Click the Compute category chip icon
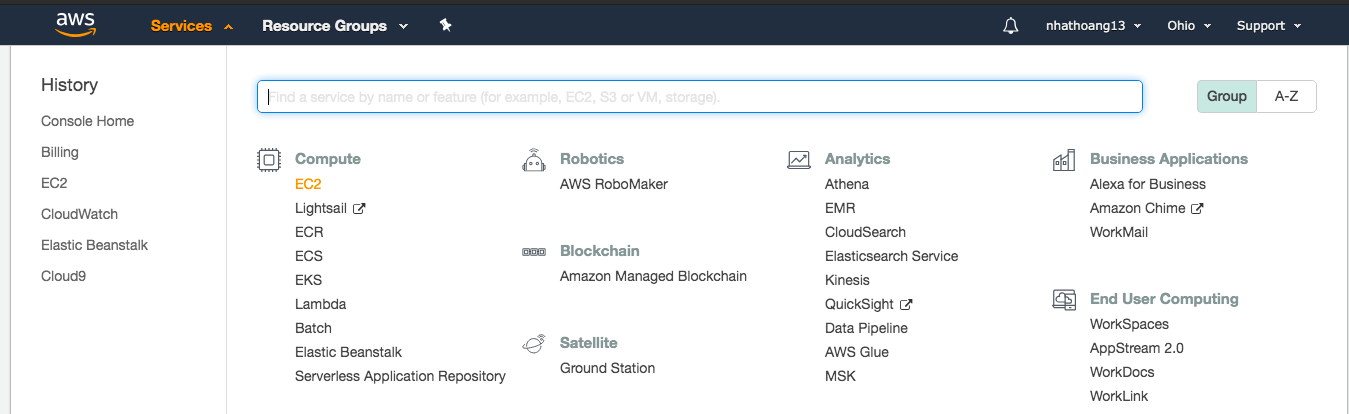Screen dimensions: 1349x414 (268, 159)
